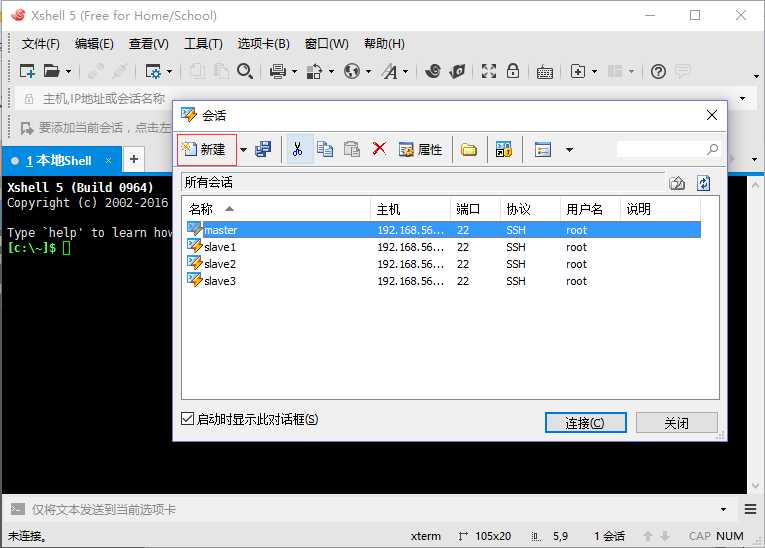This screenshot has width=765, height=548.
Task: Expand the Open folder dropdown arrow
Action: point(68,72)
